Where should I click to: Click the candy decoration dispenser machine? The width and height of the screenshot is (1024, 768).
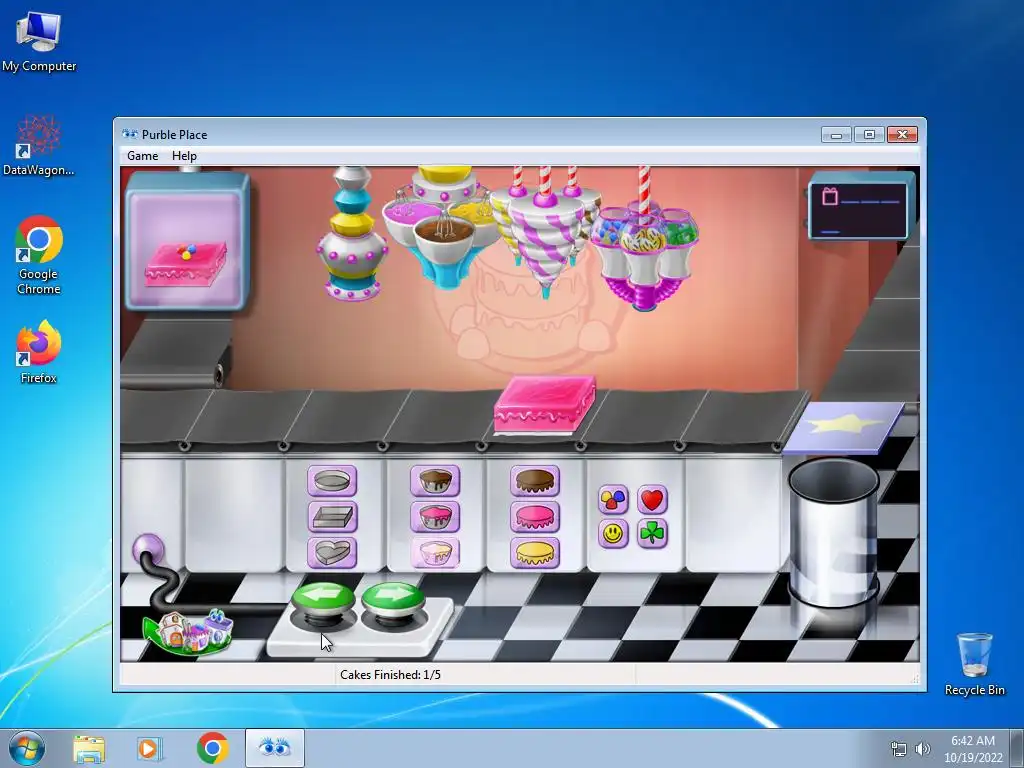pyautogui.click(x=644, y=240)
